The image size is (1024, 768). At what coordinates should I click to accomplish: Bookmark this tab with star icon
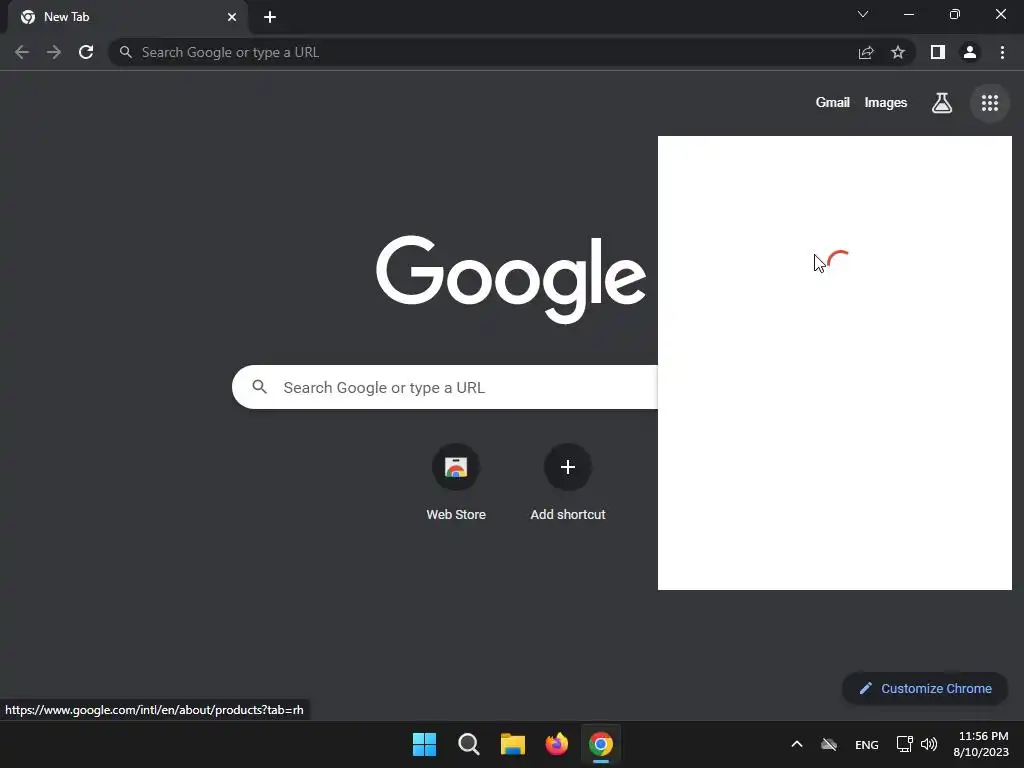click(x=898, y=52)
